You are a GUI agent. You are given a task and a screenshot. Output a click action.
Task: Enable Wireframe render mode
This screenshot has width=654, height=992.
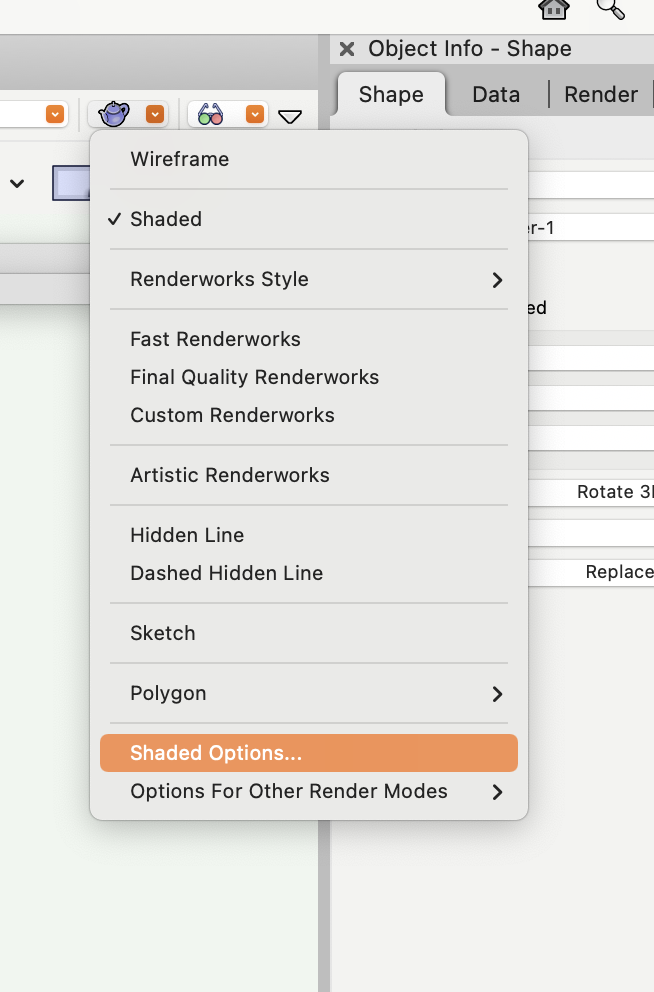point(180,159)
